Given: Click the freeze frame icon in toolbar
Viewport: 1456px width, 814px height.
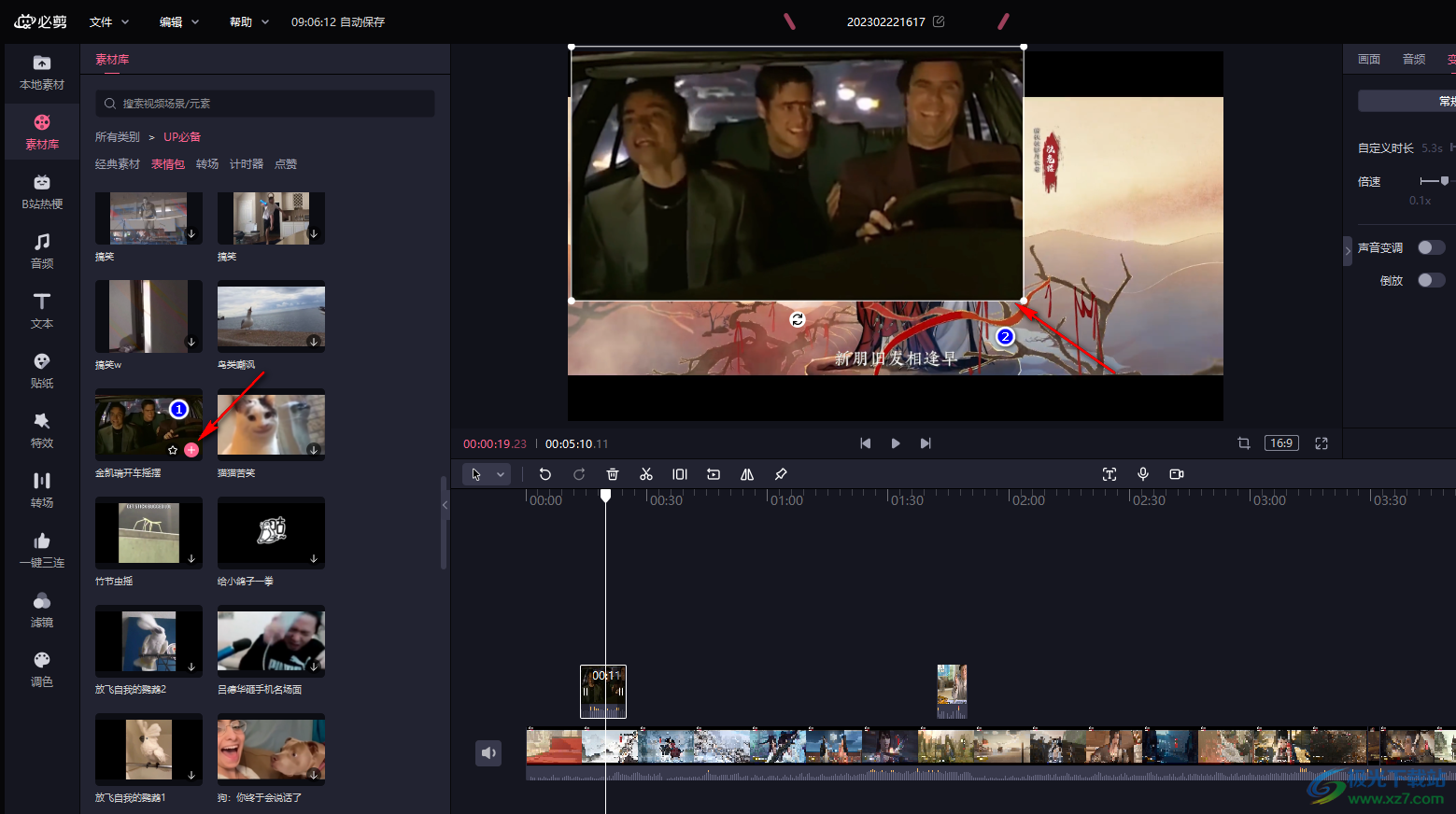Looking at the screenshot, I should coord(680,474).
